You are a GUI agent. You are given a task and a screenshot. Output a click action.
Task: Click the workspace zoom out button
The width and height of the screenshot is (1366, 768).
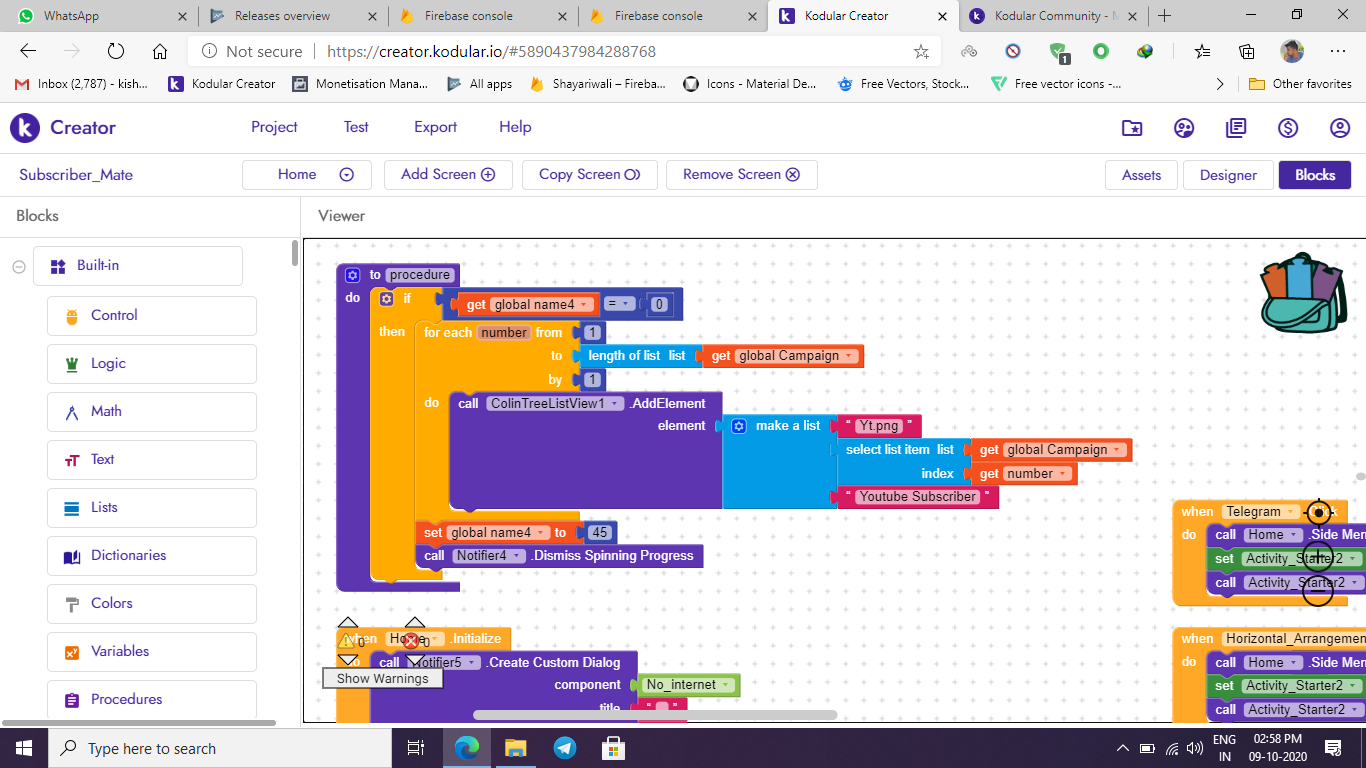[x=1318, y=590]
